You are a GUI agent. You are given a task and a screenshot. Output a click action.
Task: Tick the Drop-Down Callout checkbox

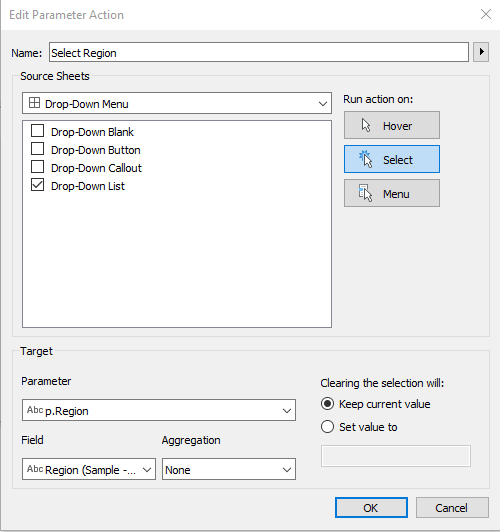point(37,167)
